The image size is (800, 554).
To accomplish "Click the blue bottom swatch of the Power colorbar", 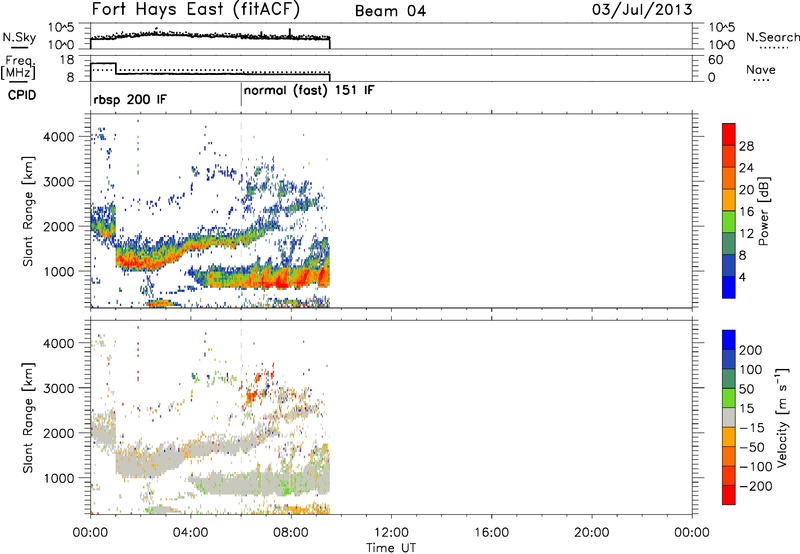I will [x=729, y=287].
